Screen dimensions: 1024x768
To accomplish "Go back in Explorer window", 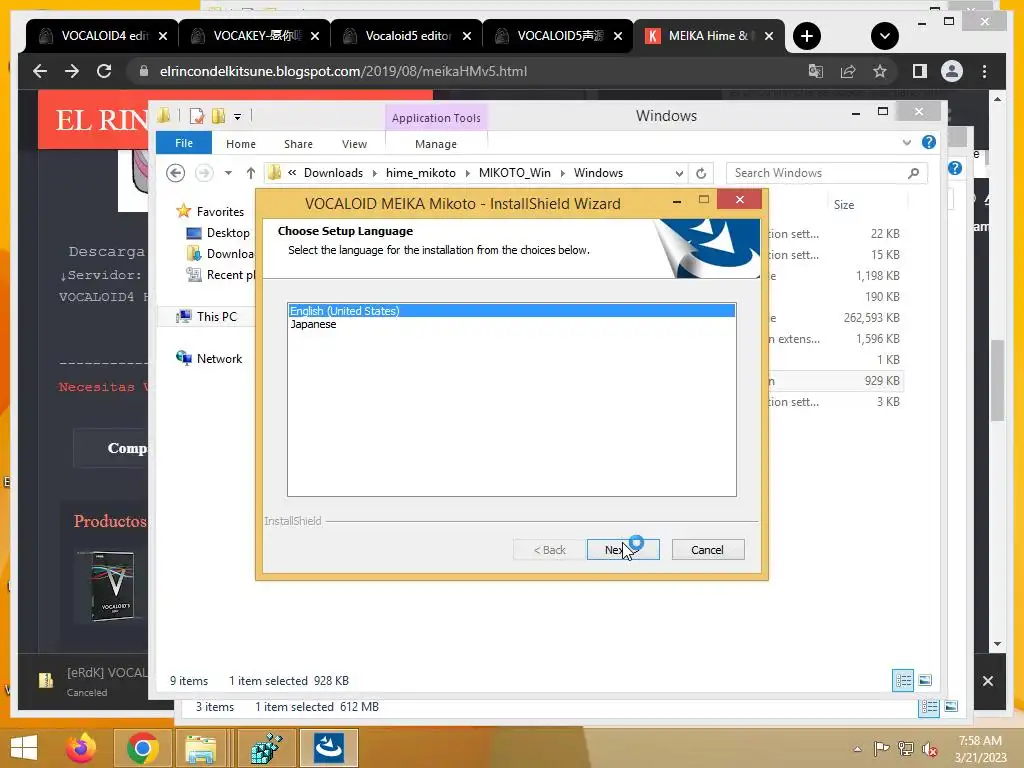I will [176, 173].
